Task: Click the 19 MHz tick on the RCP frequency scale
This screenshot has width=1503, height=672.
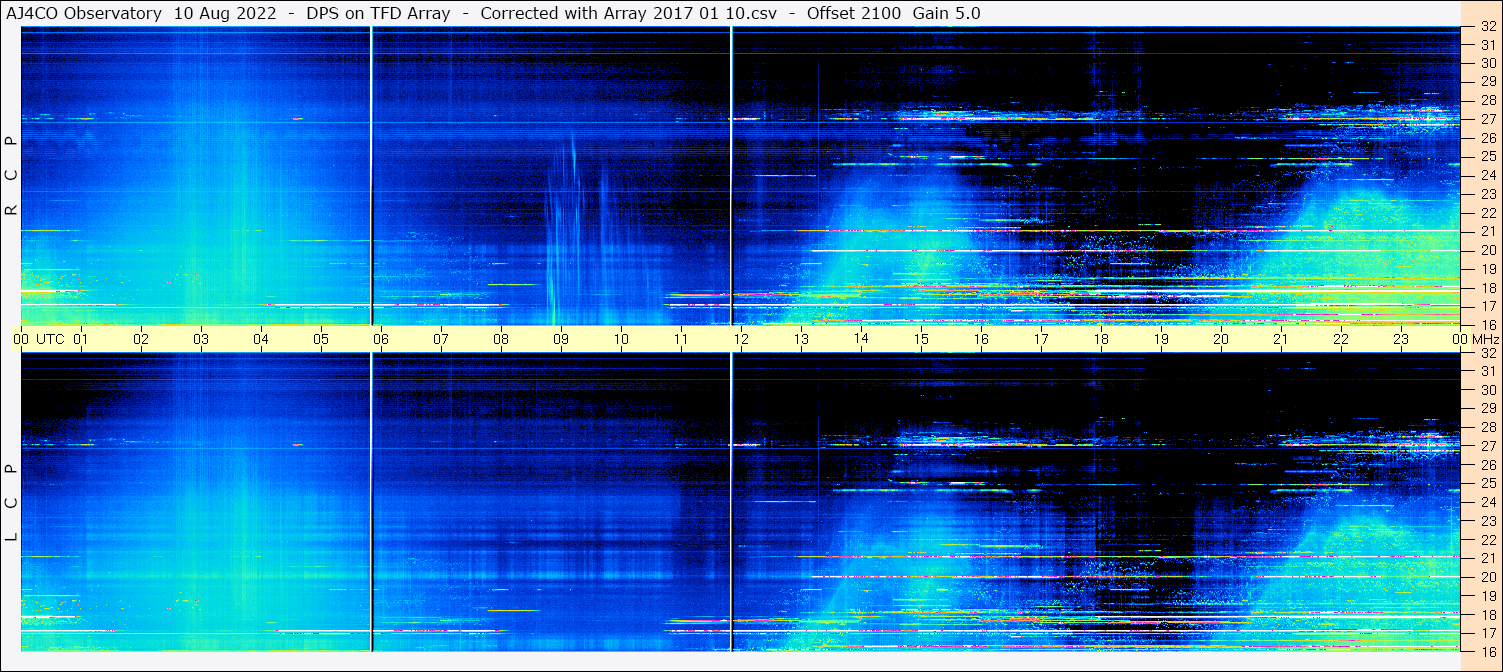Action: [x=1487, y=269]
